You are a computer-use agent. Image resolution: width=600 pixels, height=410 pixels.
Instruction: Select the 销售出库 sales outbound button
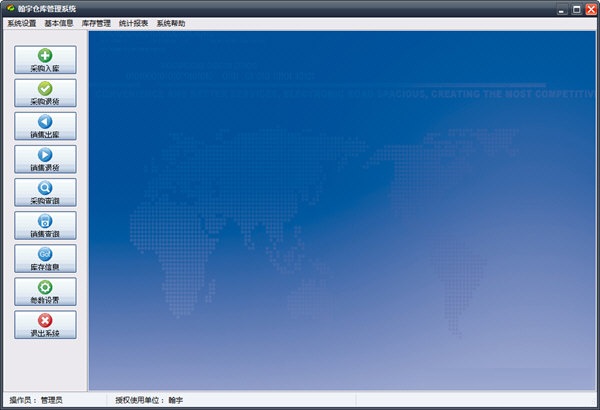tap(45, 127)
